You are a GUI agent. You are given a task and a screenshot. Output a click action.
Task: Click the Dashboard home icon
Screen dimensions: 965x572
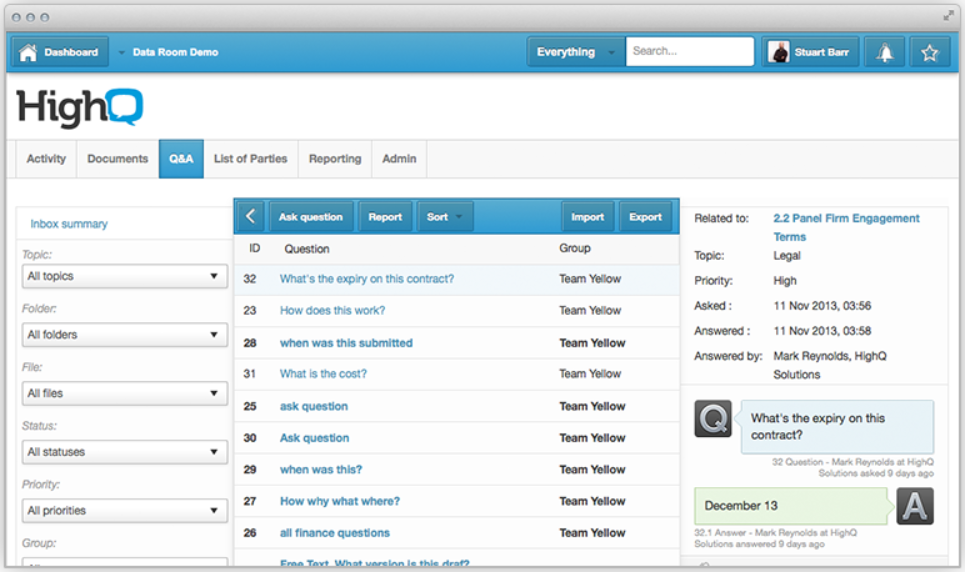[28, 52]
